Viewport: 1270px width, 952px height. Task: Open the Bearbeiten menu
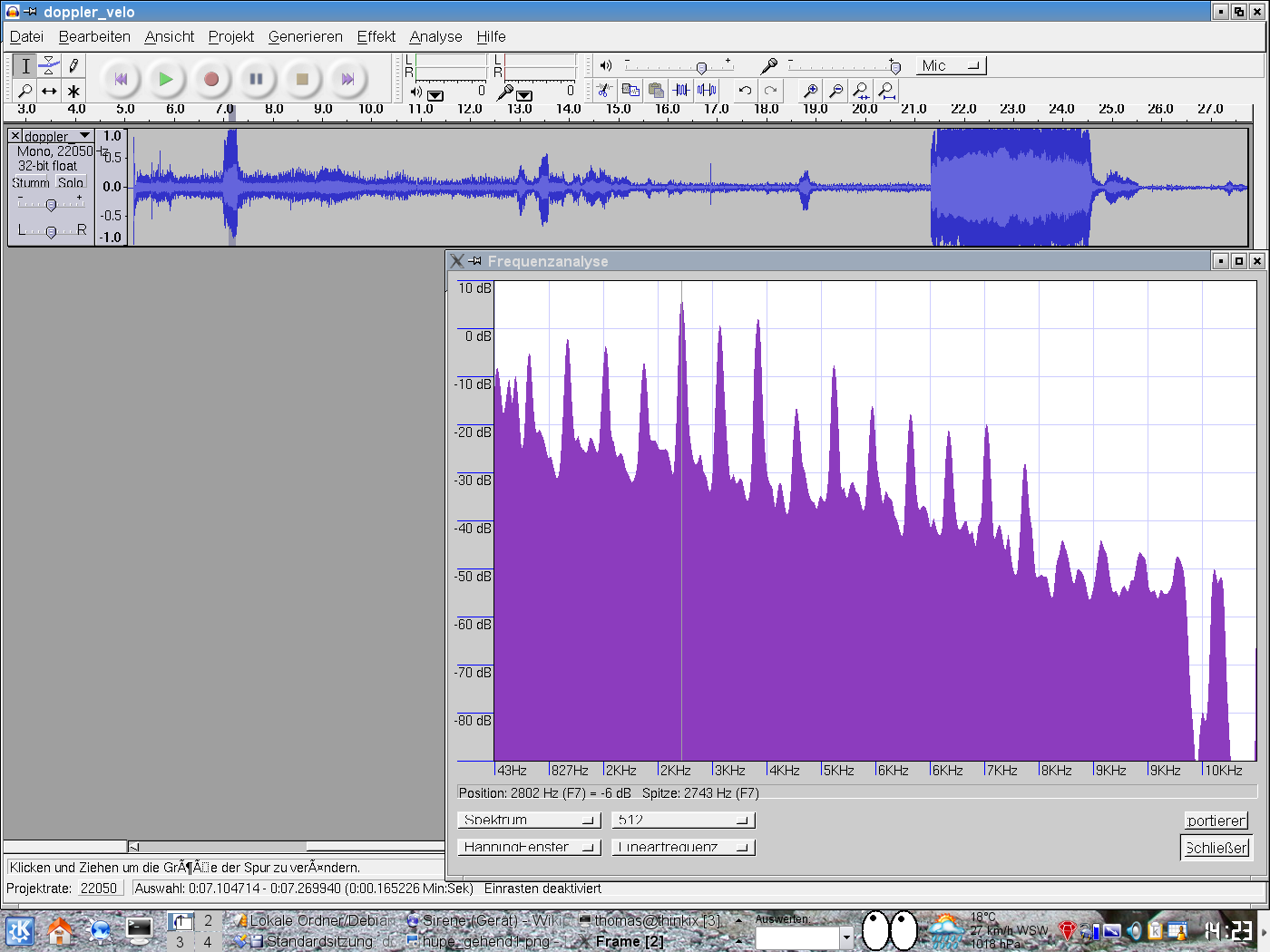point(94,36)
